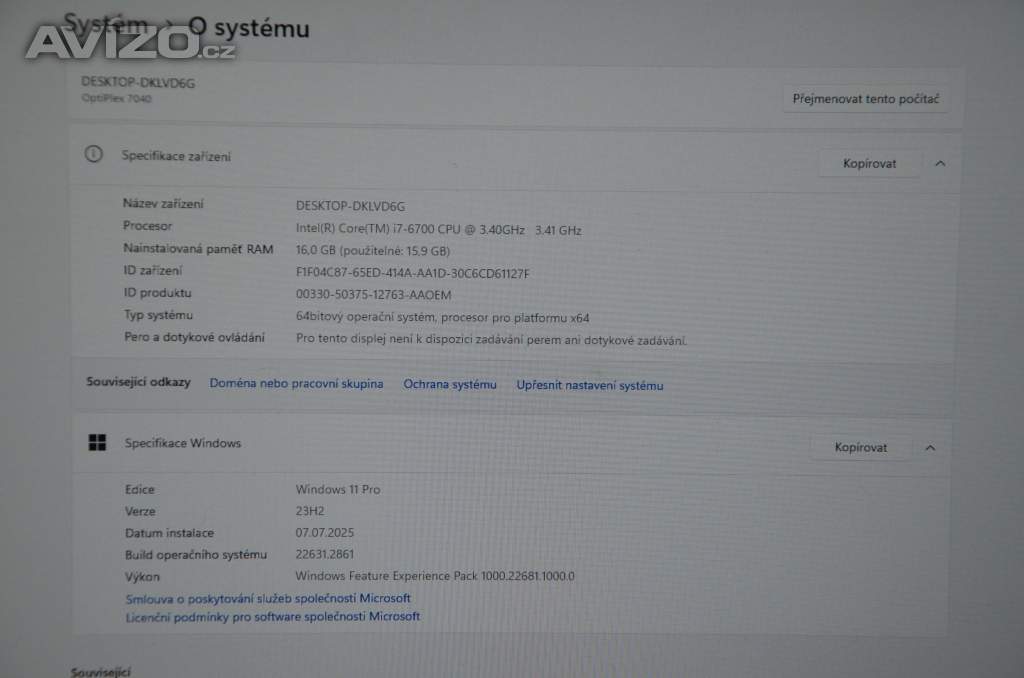Select edition value Windows 11 Pro

(x=338, y=489)
